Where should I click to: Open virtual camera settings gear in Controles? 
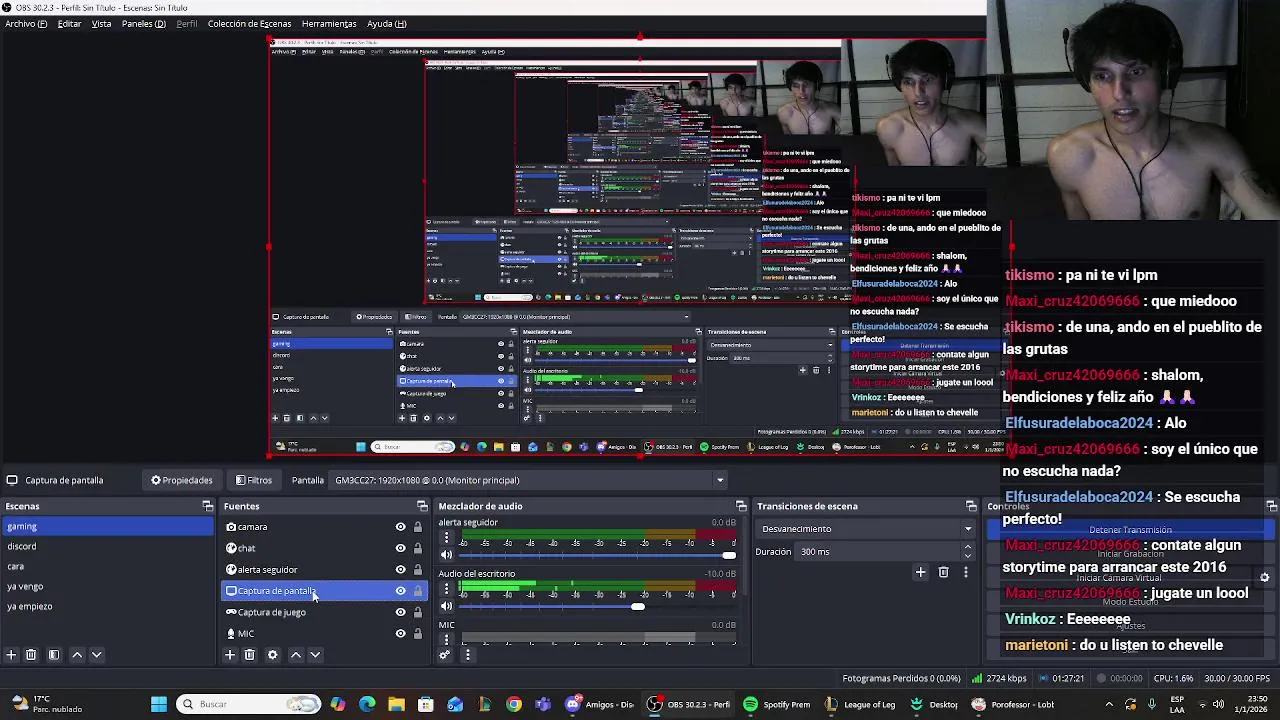pos(1264,577)
